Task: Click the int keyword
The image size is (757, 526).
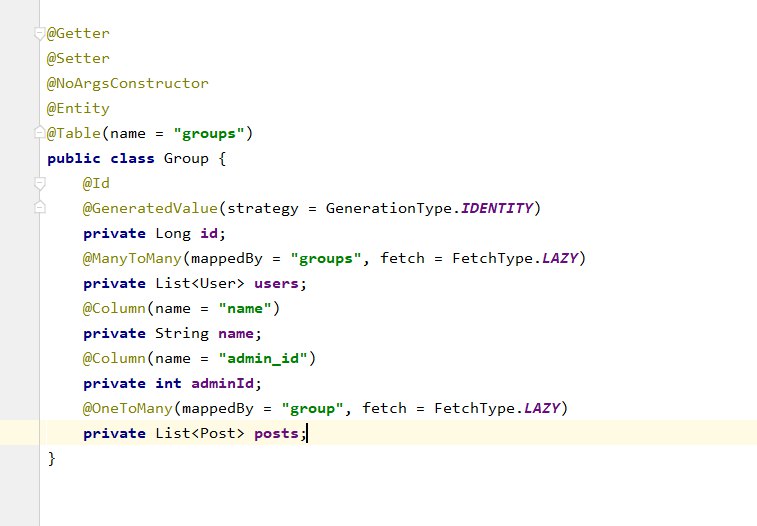Action: [168, 384]
